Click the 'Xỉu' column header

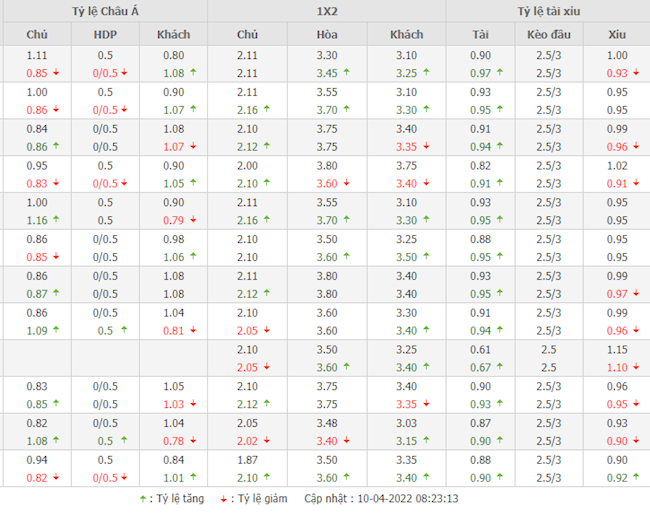coord(617,34)
